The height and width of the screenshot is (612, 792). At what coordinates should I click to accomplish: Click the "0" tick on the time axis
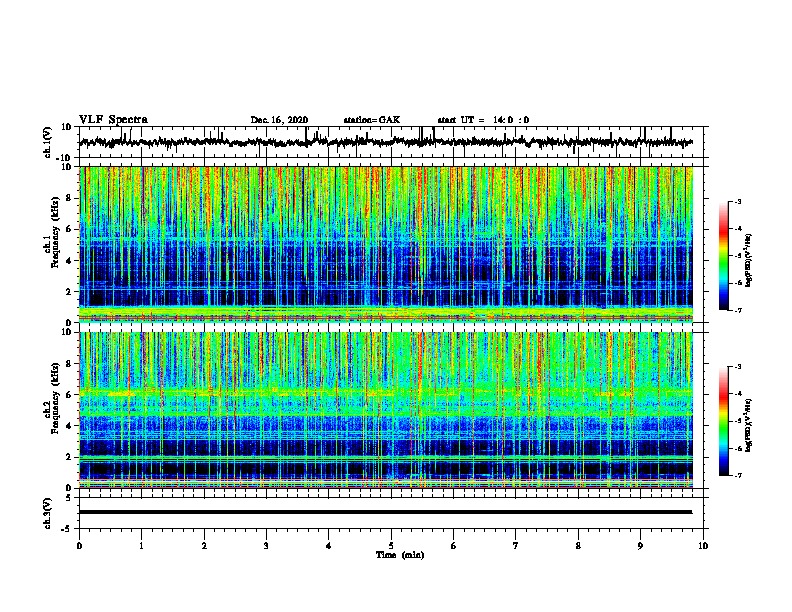79,546
